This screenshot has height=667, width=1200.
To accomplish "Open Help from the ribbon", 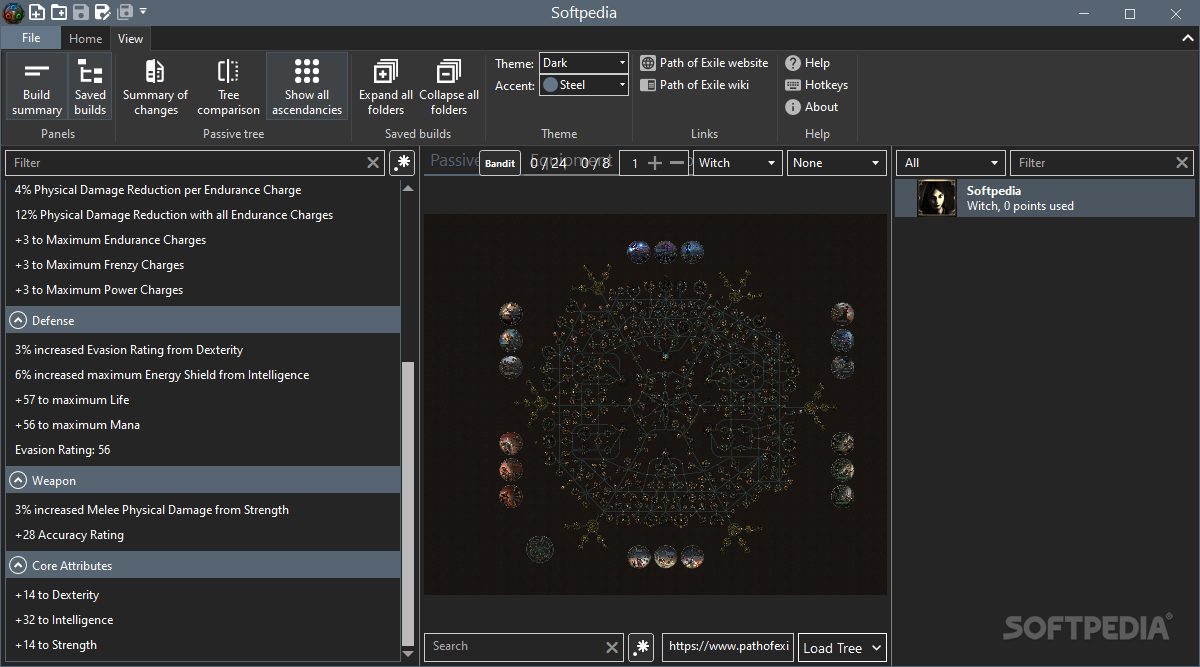I will pos(808,63).
